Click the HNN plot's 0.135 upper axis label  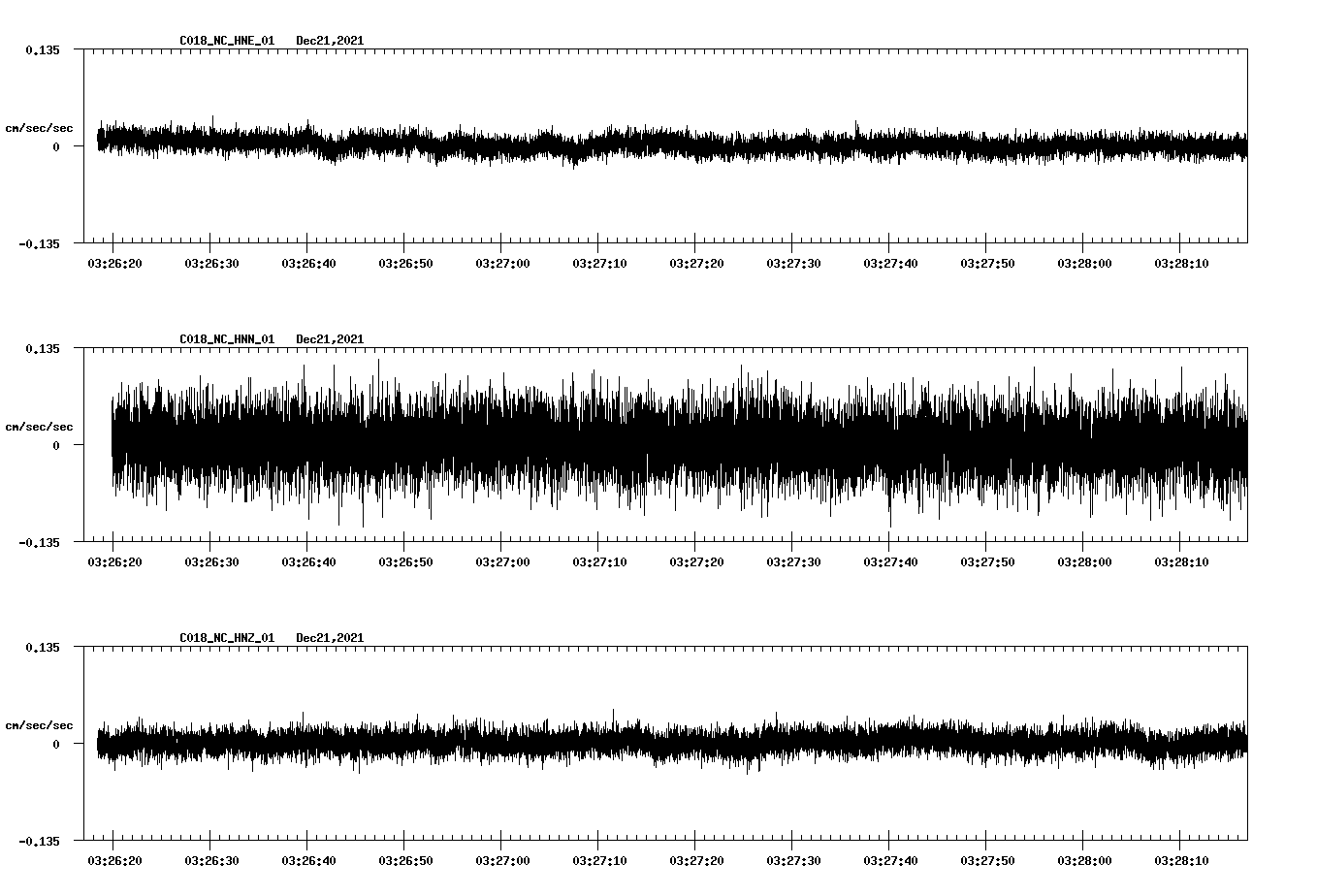click(43, 348)
